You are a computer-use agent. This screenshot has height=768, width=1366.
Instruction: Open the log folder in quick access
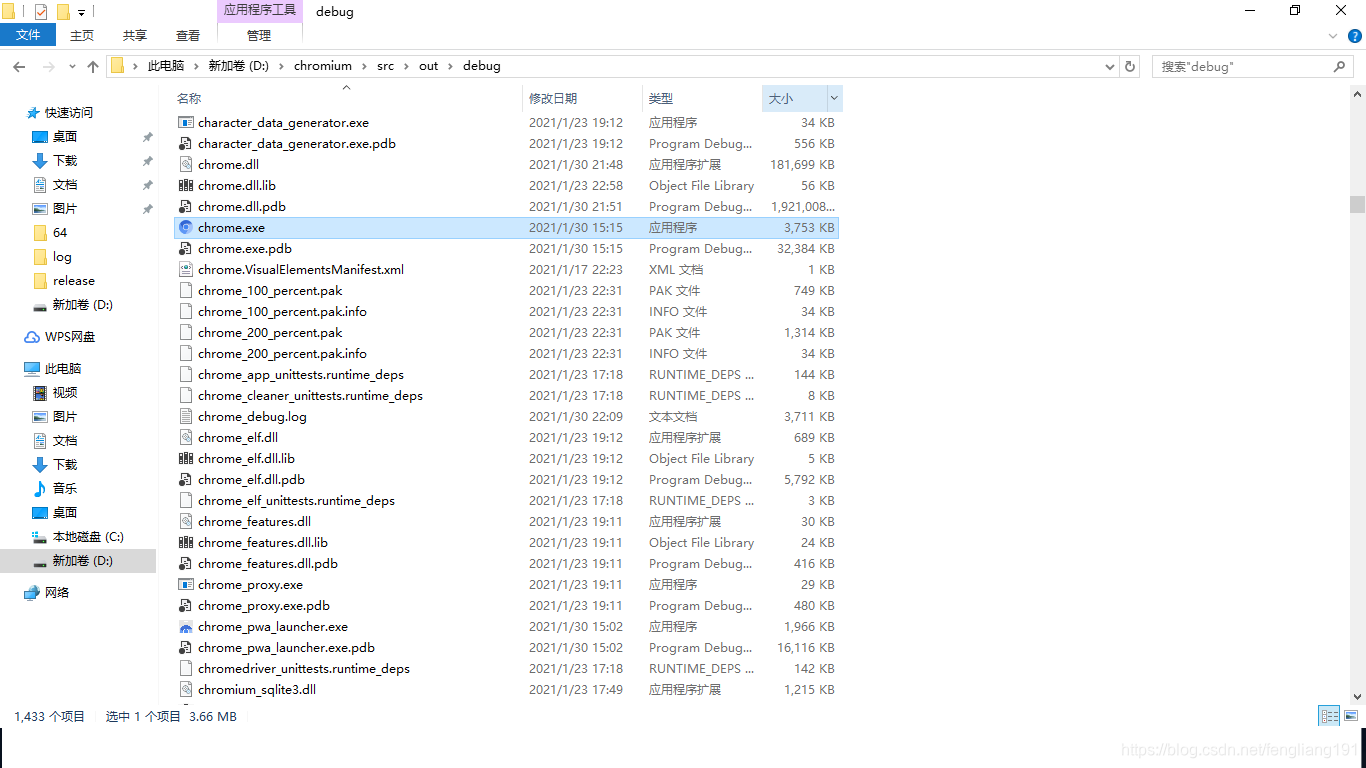point(62,257)
